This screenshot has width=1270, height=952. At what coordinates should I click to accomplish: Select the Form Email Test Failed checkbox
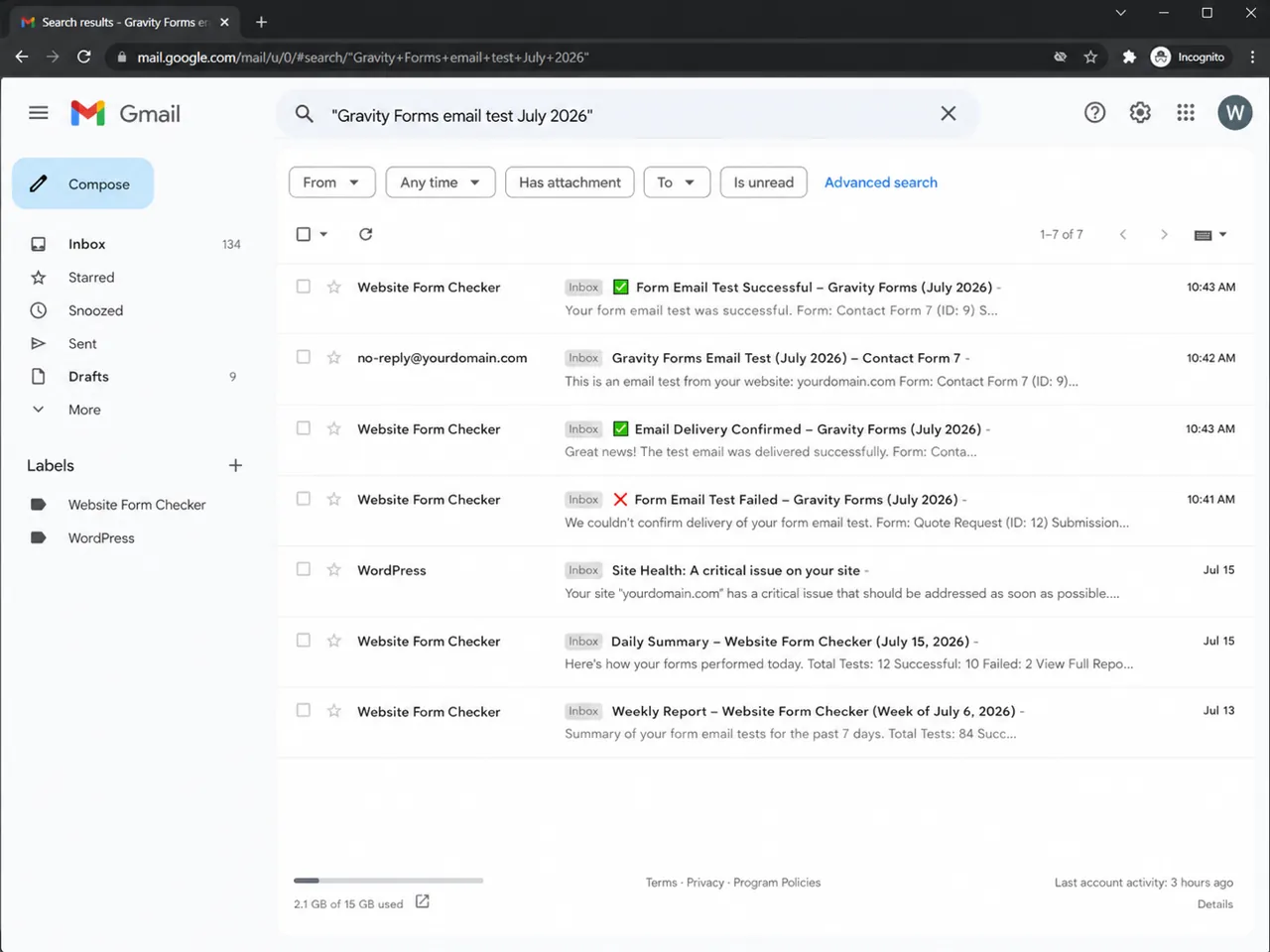[x=304, y=499]
